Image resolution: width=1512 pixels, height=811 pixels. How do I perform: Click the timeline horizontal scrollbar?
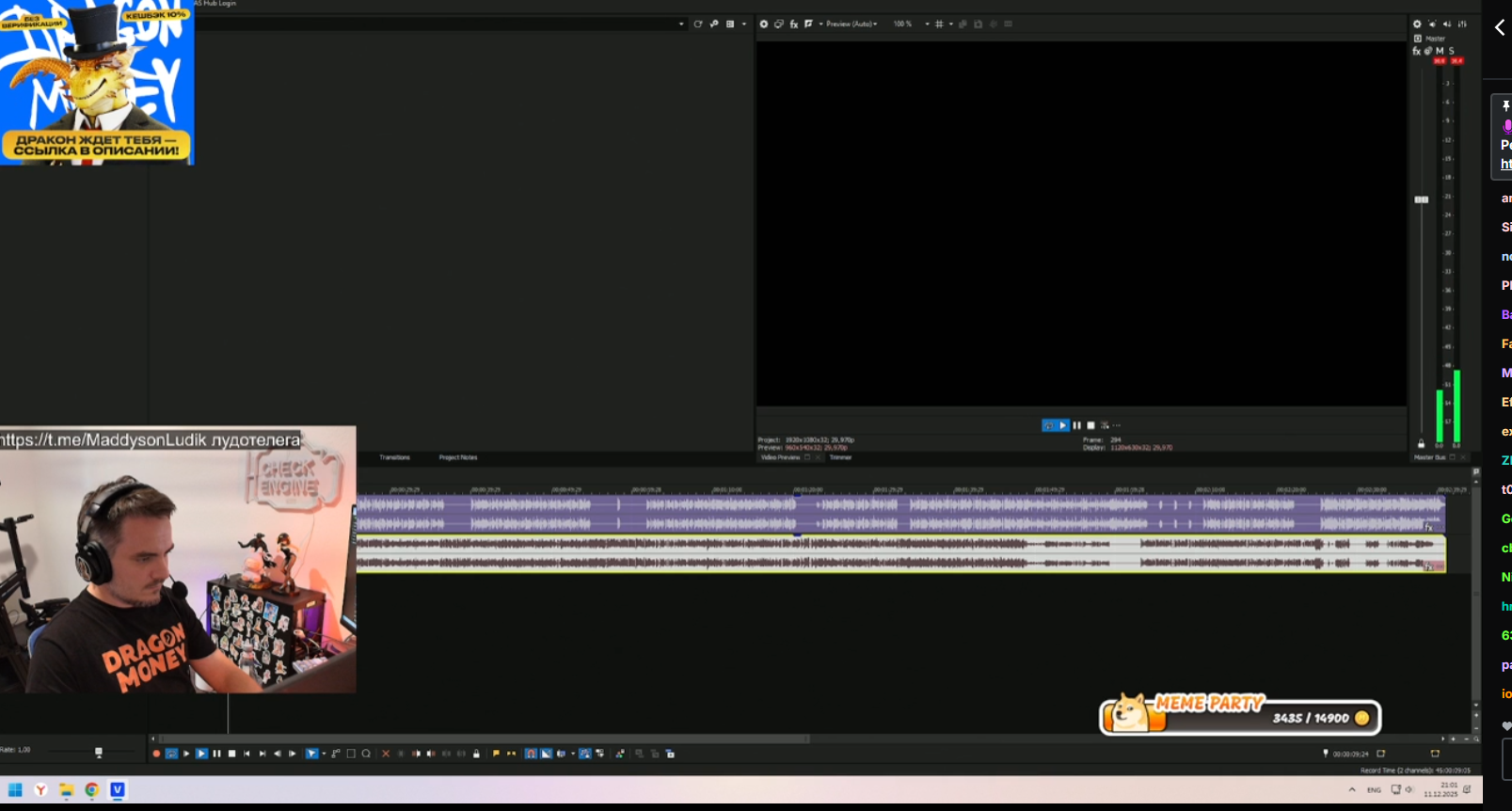point(485,739)
